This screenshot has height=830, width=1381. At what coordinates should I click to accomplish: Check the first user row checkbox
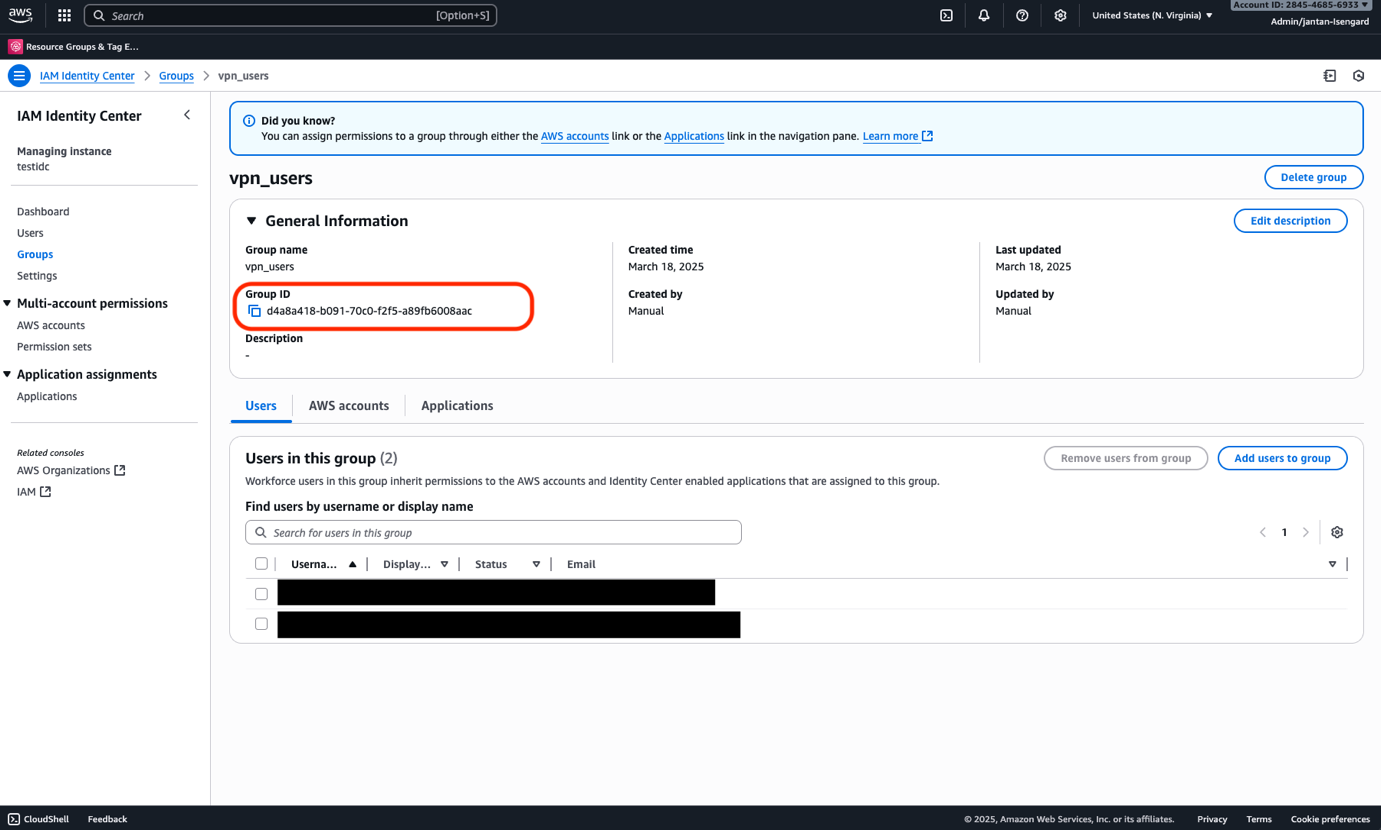261,594
